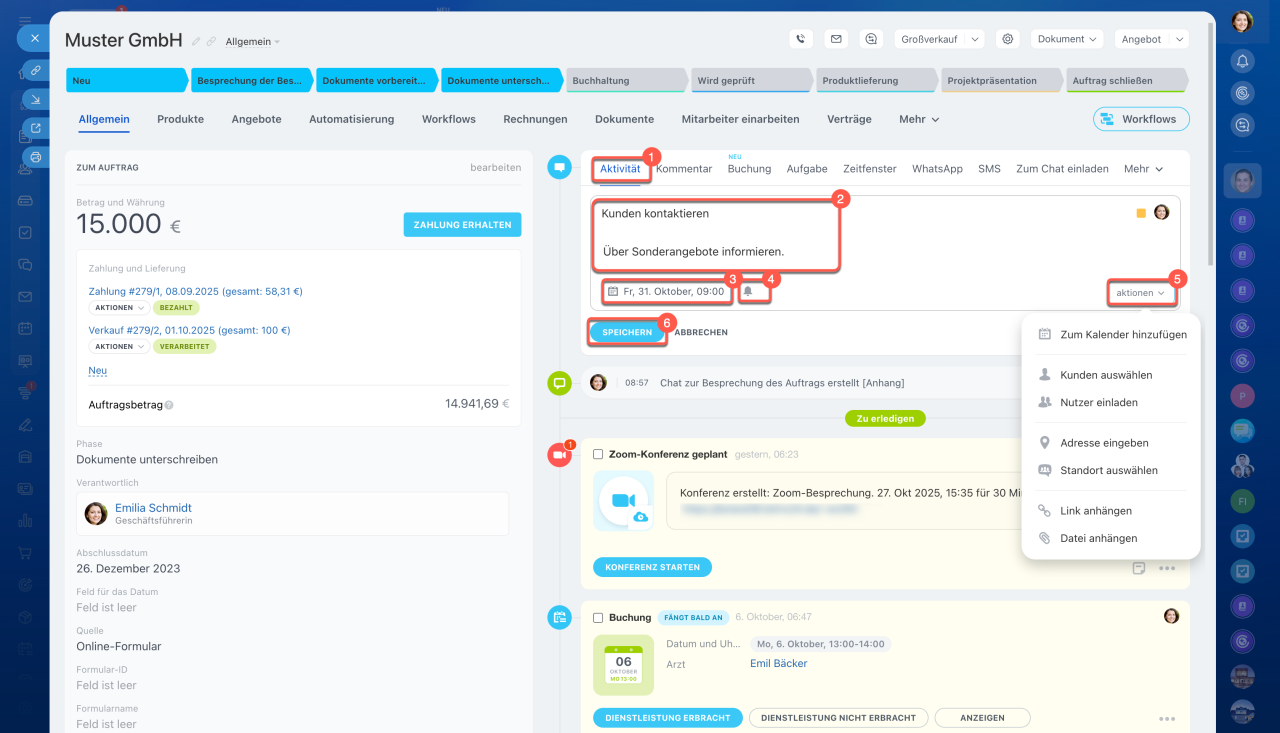Open the settings gear icon
This screenshot has width=1280, height=733.
coord(1008,39)
